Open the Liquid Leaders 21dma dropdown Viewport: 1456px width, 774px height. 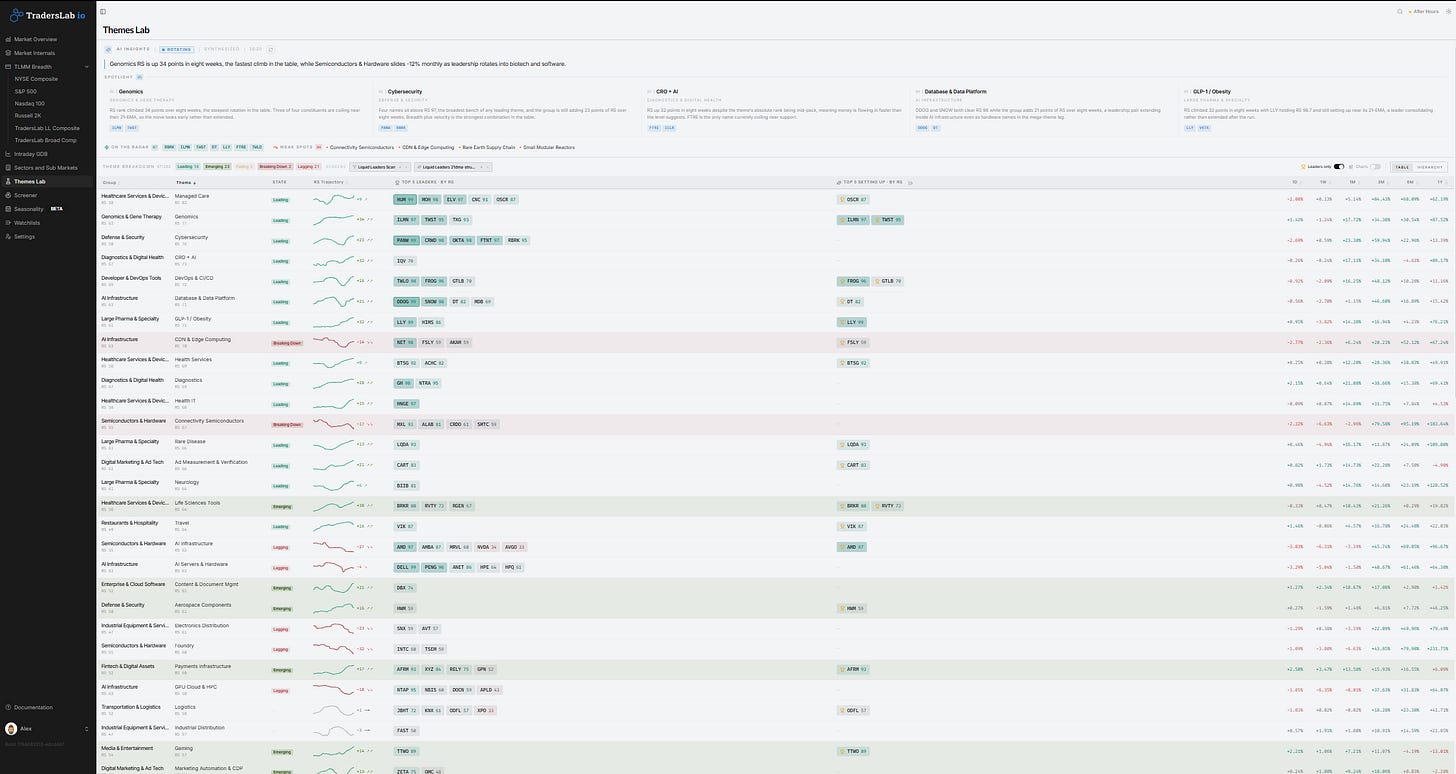[453, 167]
